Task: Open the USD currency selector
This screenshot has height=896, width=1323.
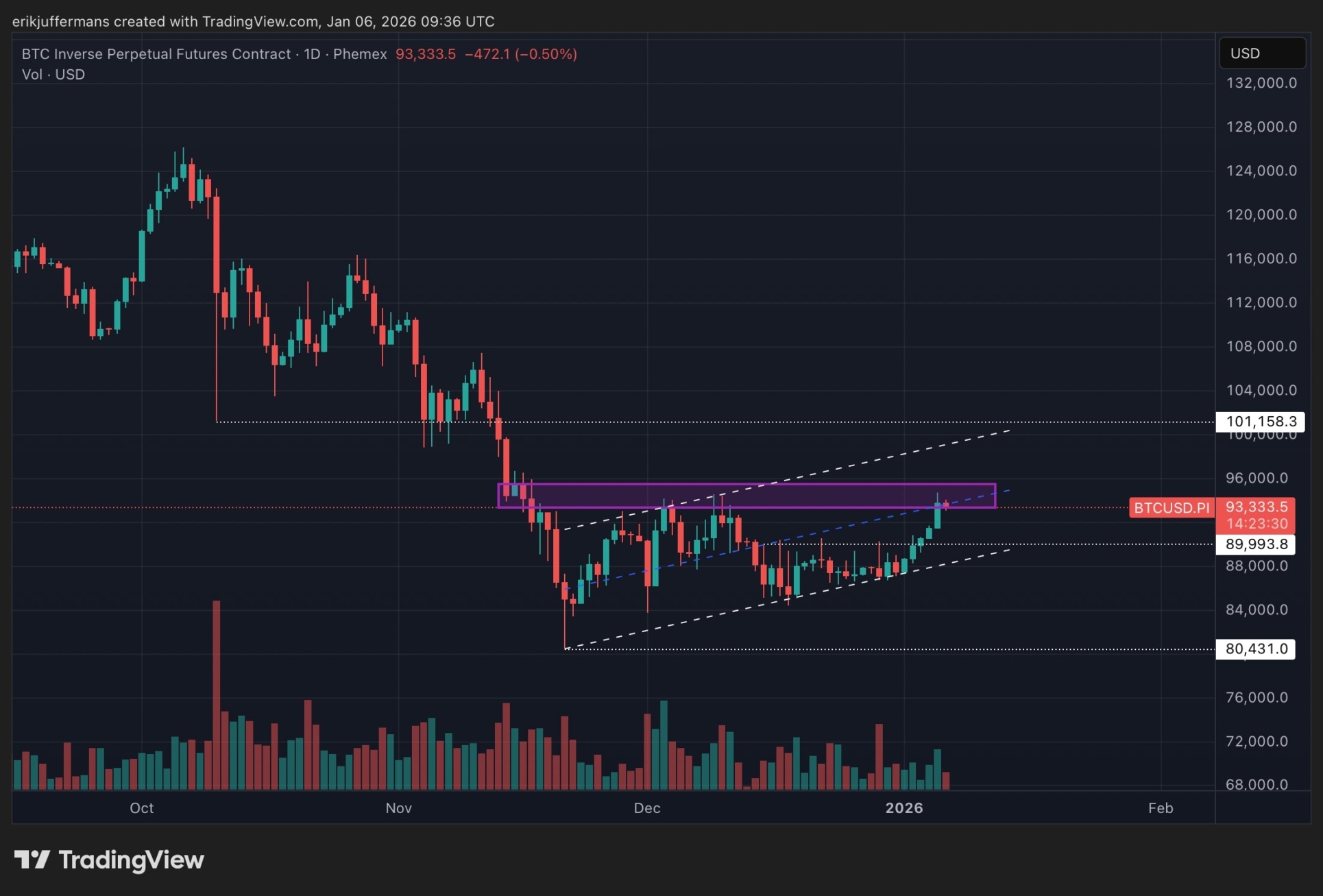Action: point(1261,53)
